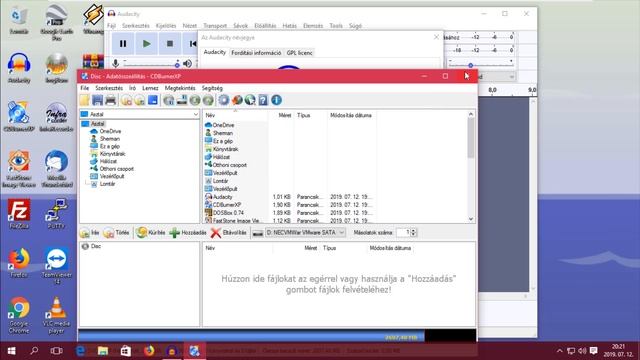The image size is (640, 360).
Task: Open Audacity Hatás menu
Action: 289,26
